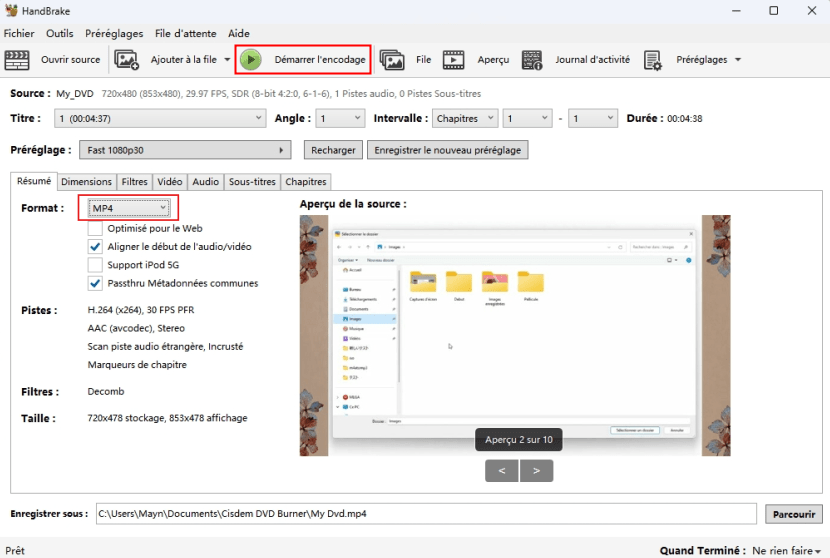This screenshot has width=830, height=558.
Task: Open the Aide menu
Action: 239,33
